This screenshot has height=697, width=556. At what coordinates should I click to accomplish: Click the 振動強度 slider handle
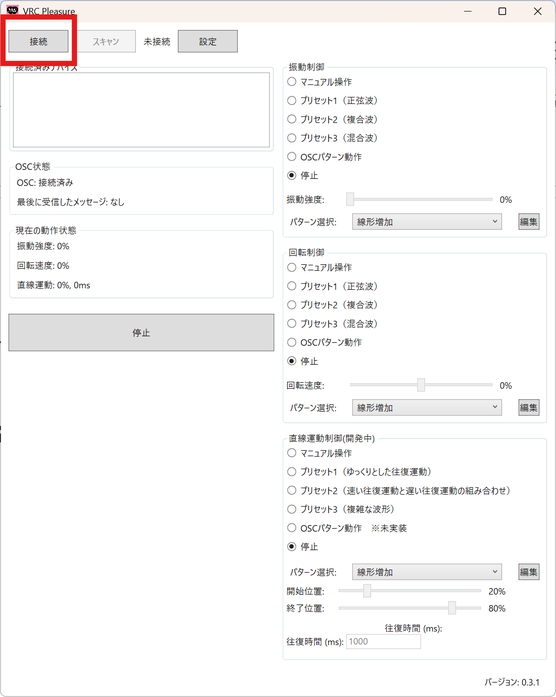tap(350, 199)
